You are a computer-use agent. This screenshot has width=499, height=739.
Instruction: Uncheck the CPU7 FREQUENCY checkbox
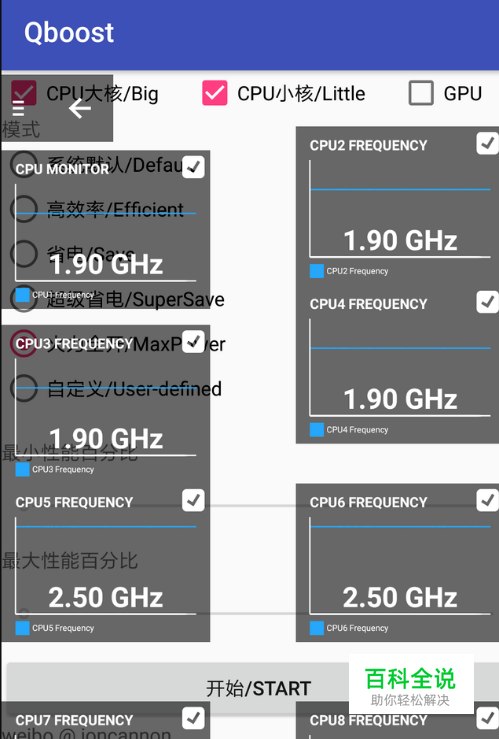click(x=193, y=718)
